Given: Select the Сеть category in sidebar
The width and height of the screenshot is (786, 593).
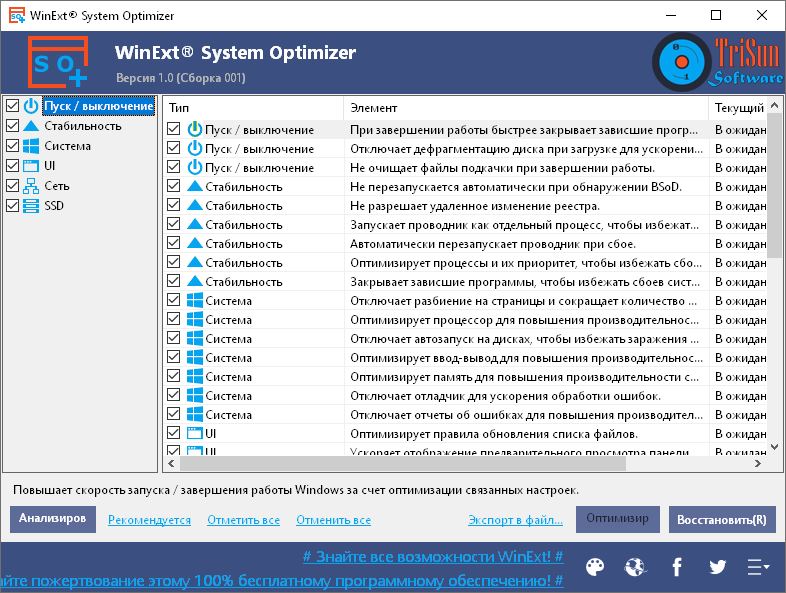Looking at the screenshot, I should click(x=57, y=186).
